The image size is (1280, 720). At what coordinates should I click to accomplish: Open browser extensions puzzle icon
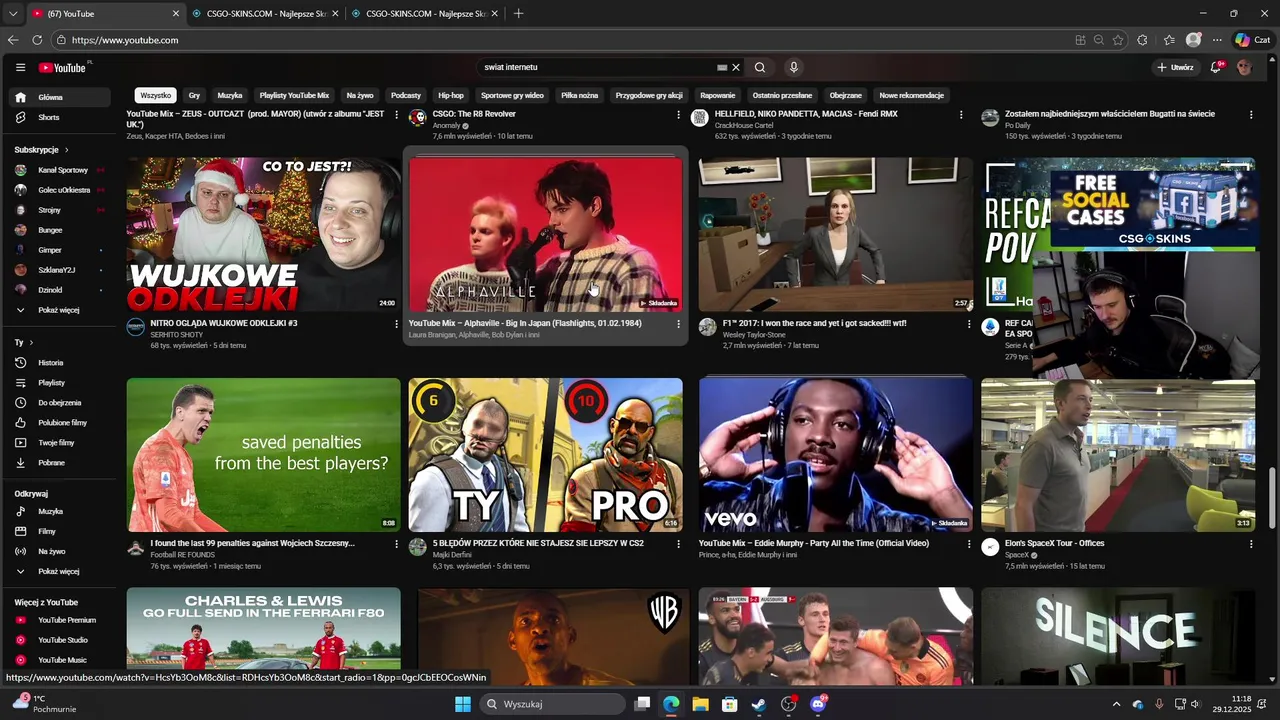point(1142,40)
